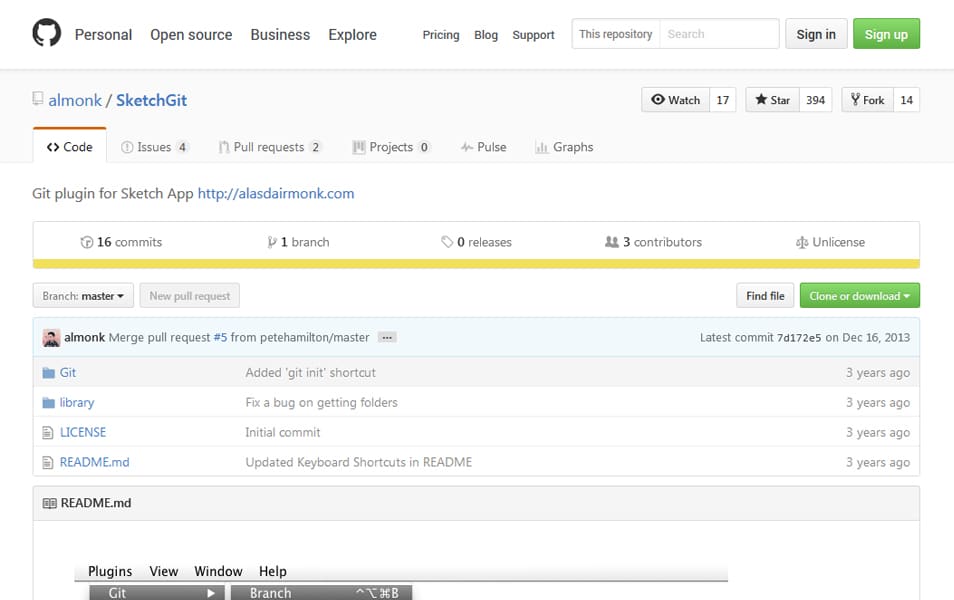Screen dimensions: 954x600
Task: Expand commit message ellipsis button
Action: point(387,338)
